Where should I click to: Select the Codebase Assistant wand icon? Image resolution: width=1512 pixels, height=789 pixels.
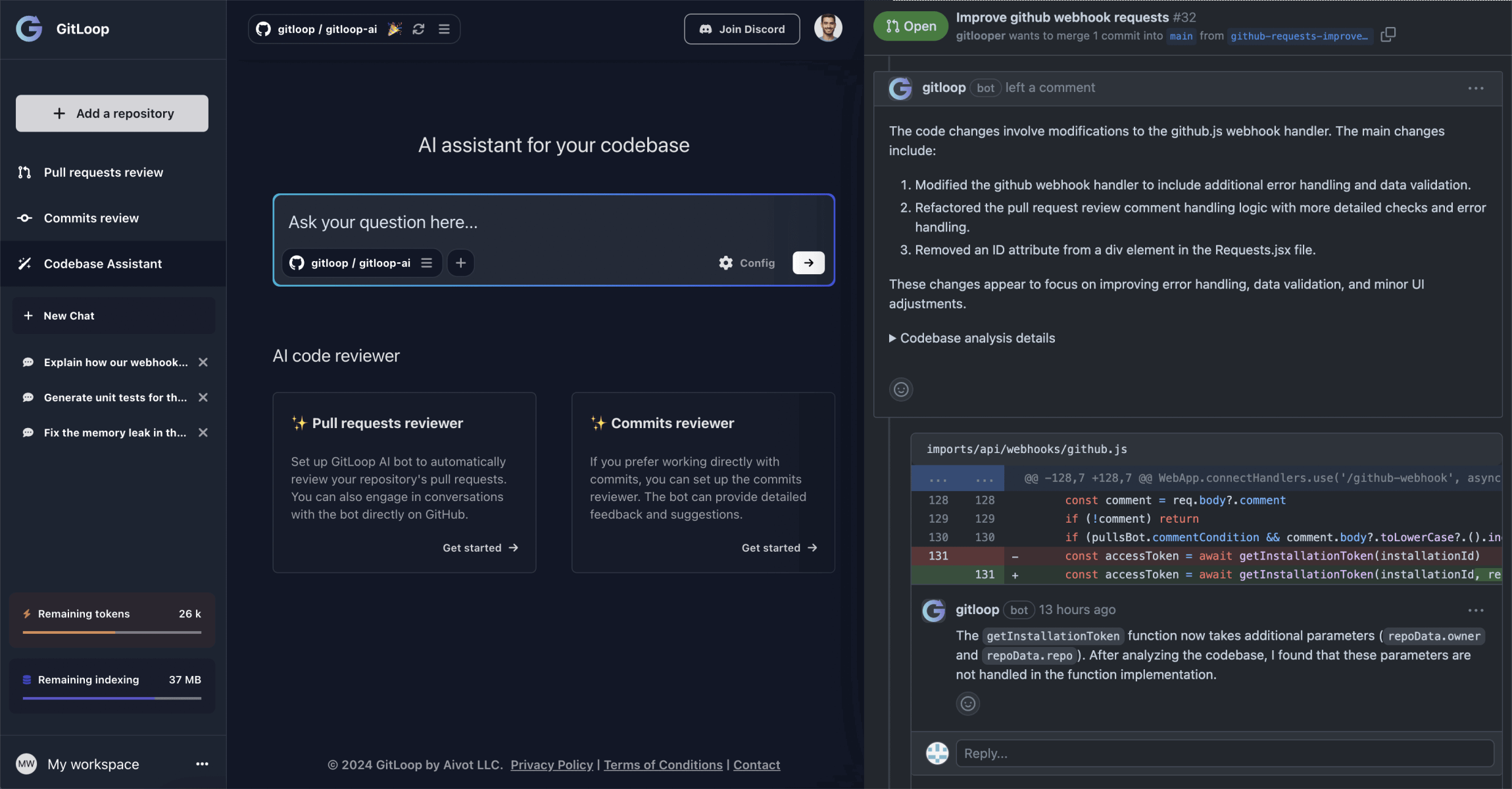[24, 263]
